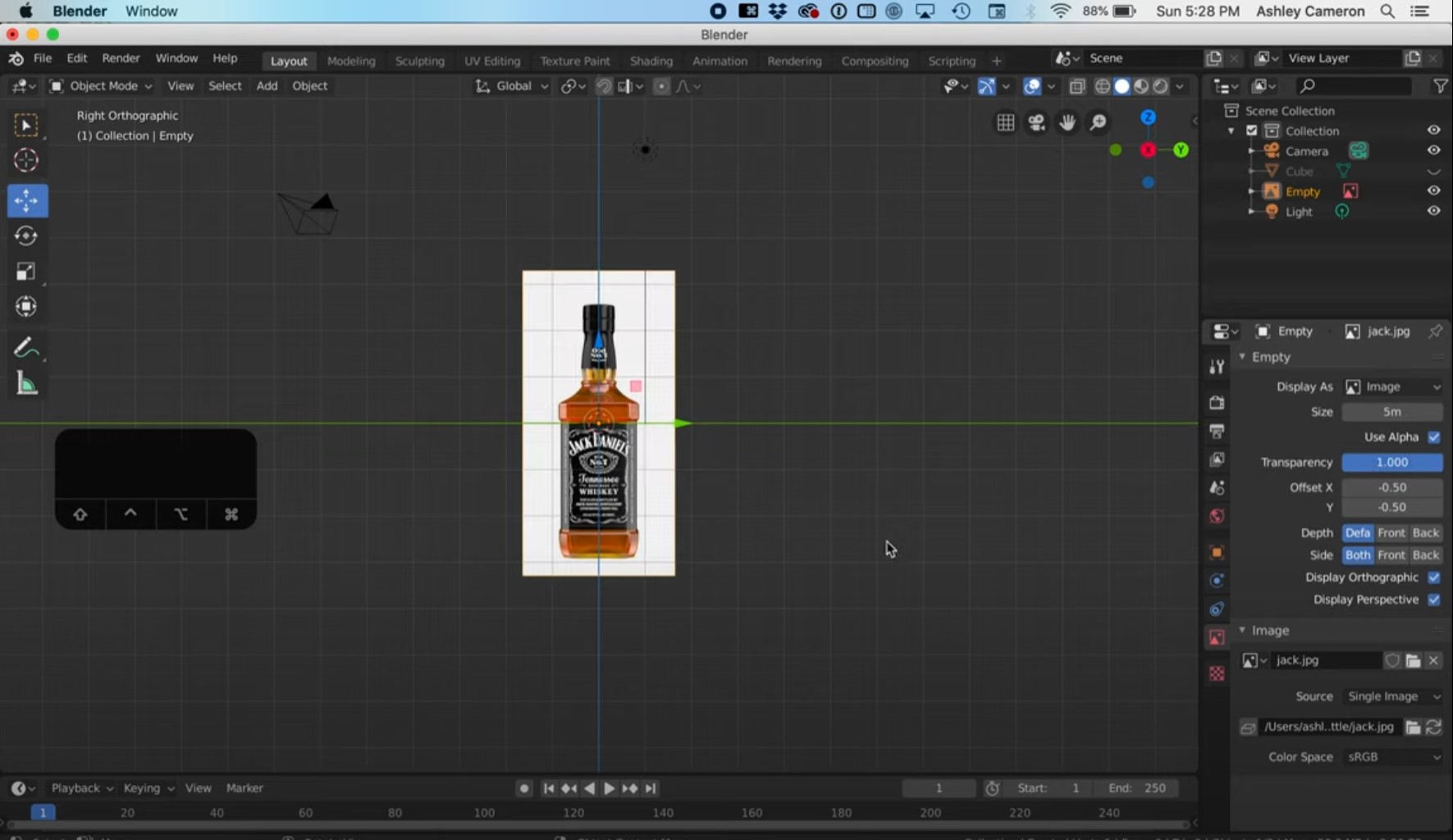Uncheck Display Perspective option
Viewport: 1453px width, 840px height.
1434,600
